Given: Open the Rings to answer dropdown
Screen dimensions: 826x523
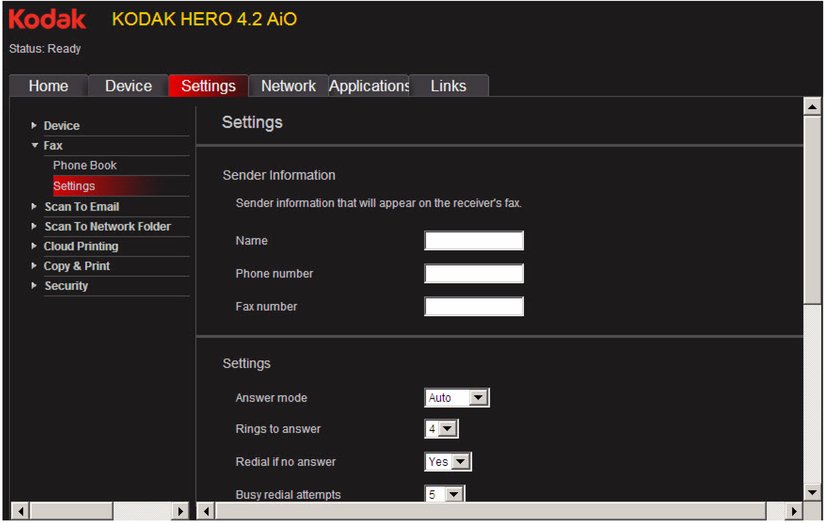Looking at the screenshot, I should pyautogui.click(x=441, y=429).
